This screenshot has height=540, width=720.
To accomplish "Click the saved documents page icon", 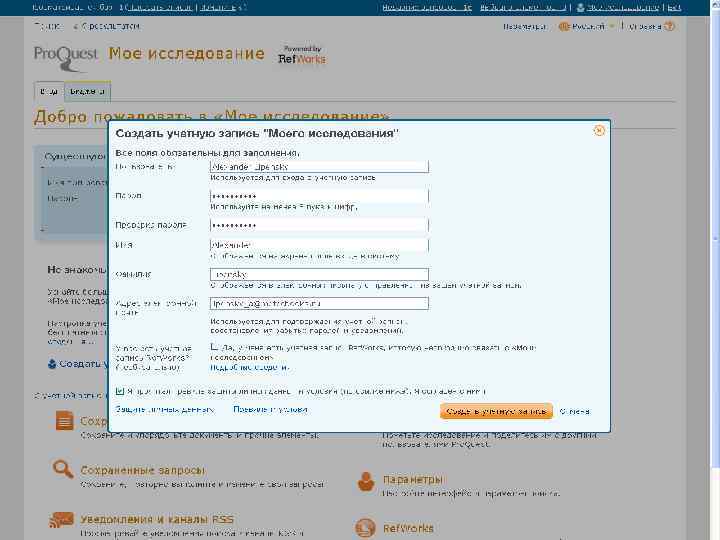I will (64, 421).
